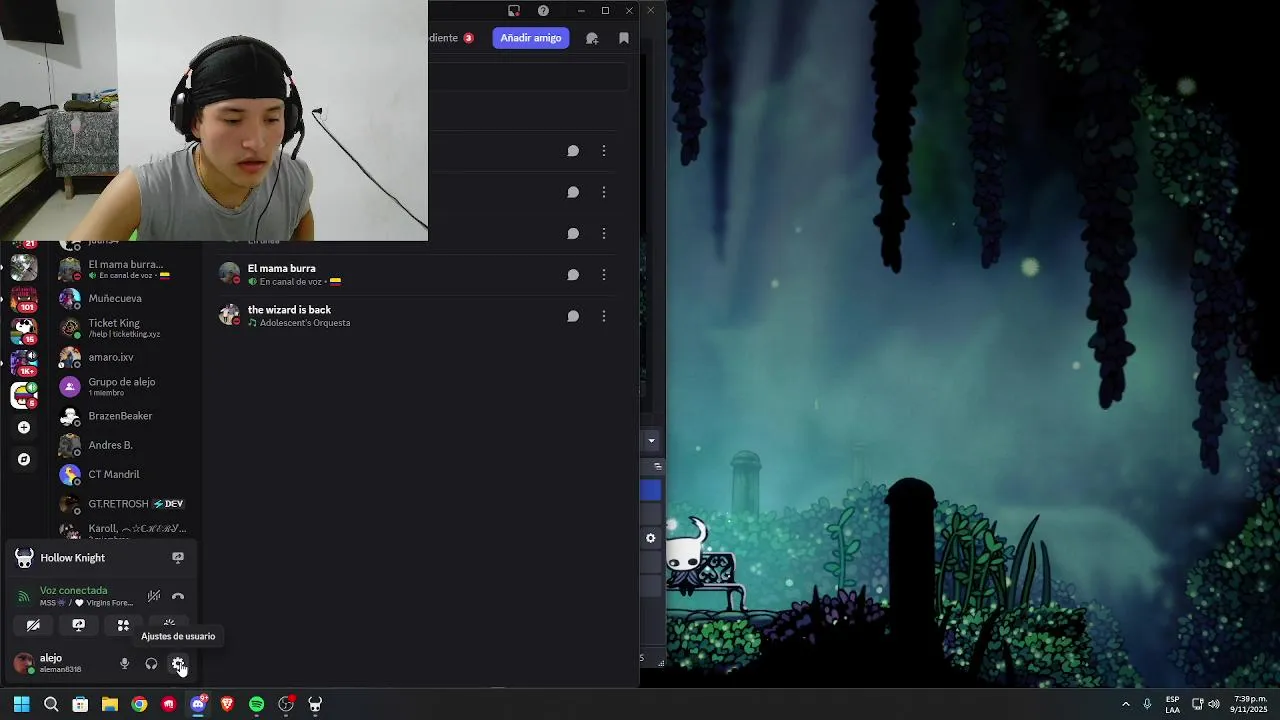Open new group DM icon
This screenshot has height=720, width=1280.
[x=592, y=38]
